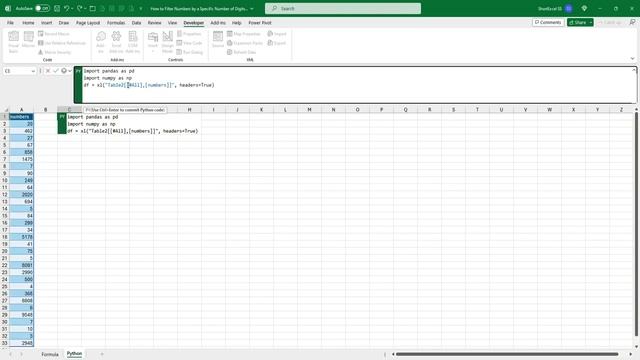The width and height of the screenshot is (640, 360).
Task: Click View Code
Action: pos(189,43)
